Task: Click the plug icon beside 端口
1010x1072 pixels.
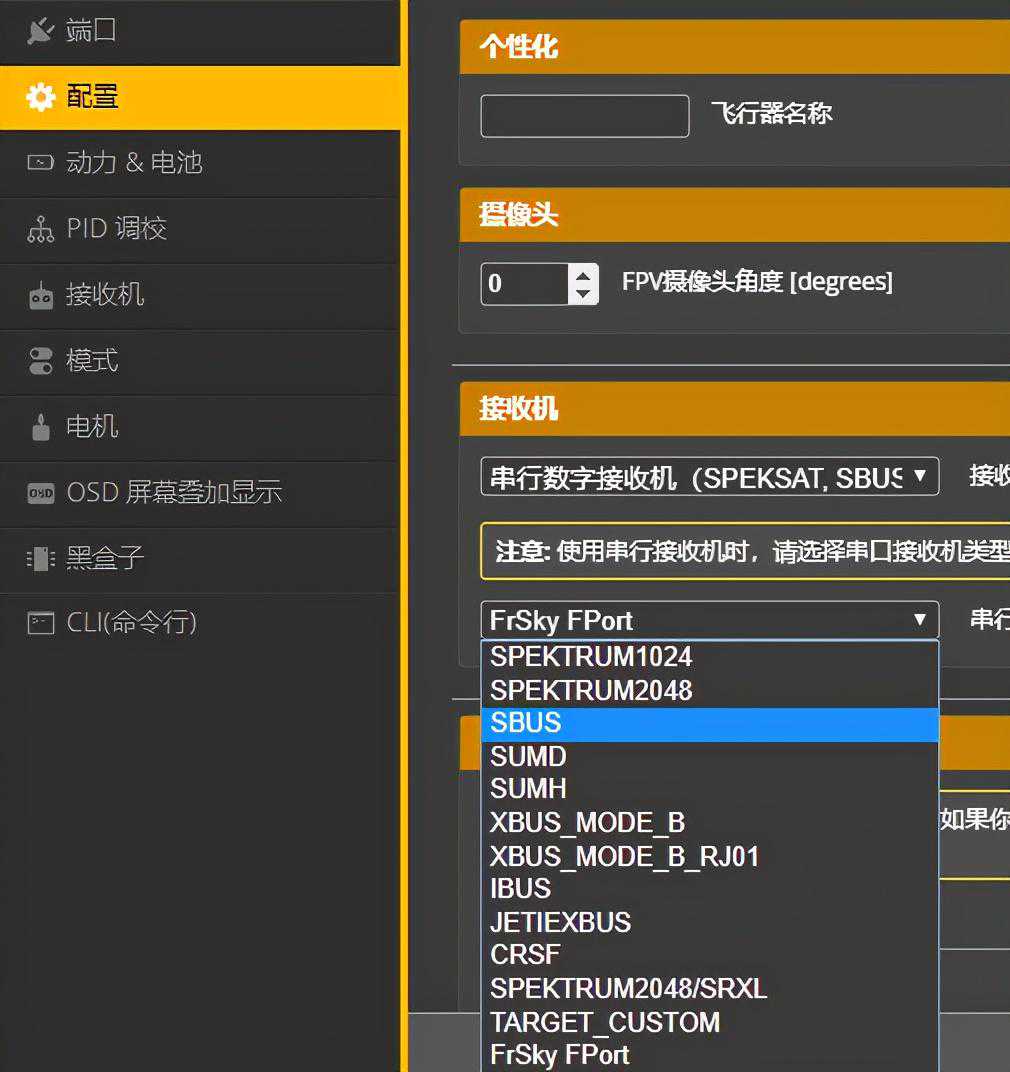Action: [x=40, y=31]
